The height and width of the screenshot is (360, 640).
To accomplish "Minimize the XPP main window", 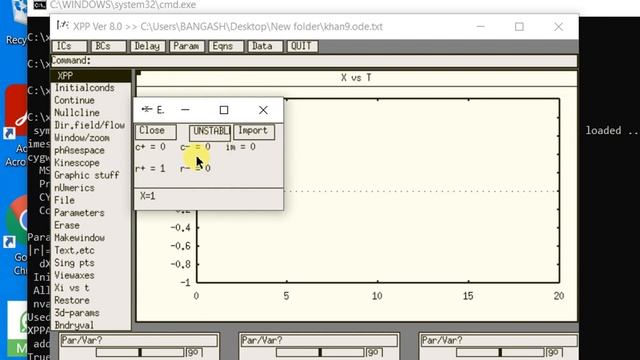I will (x=481, y=27).
